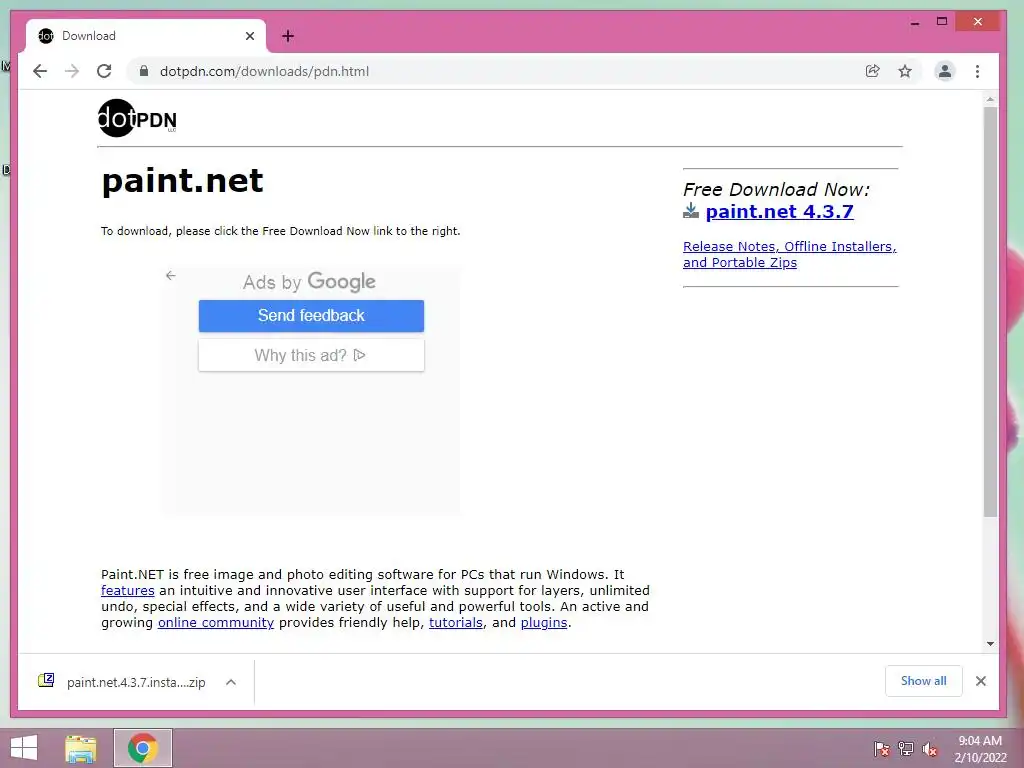Screen dimensions: 1024x768
Task: Click the address bar URL
Action: click(x=264, y=71)
